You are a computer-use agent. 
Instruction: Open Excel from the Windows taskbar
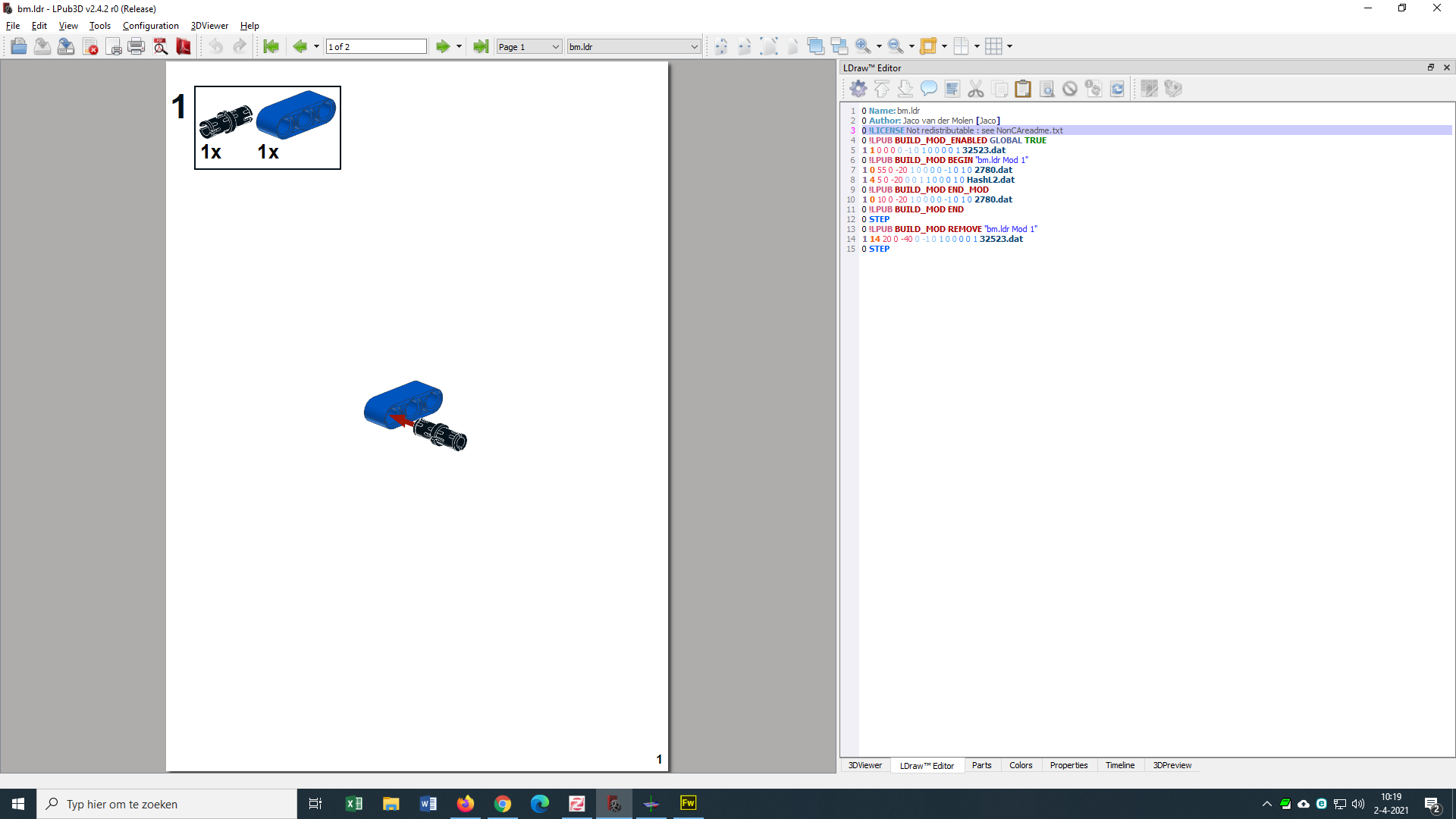pos(353,804)
